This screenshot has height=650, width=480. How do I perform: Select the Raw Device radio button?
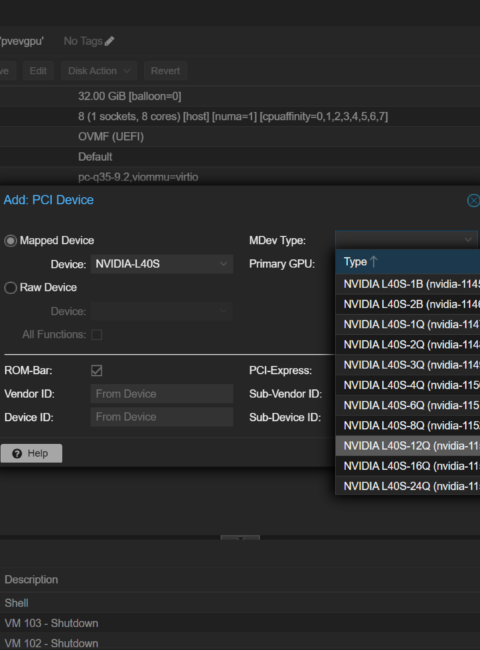click(10, 288)
